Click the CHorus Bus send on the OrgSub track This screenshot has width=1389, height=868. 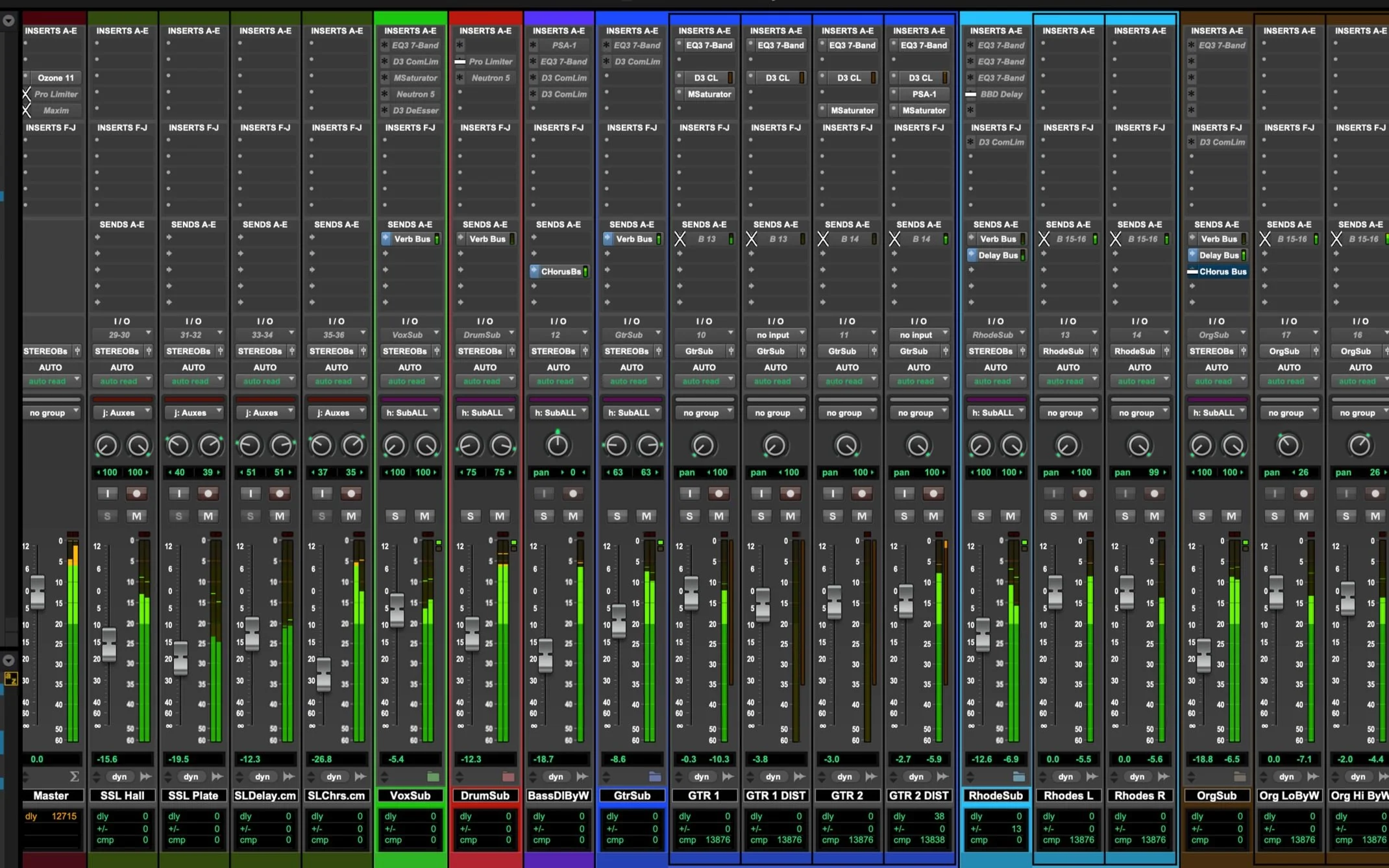click(1222, 272)
